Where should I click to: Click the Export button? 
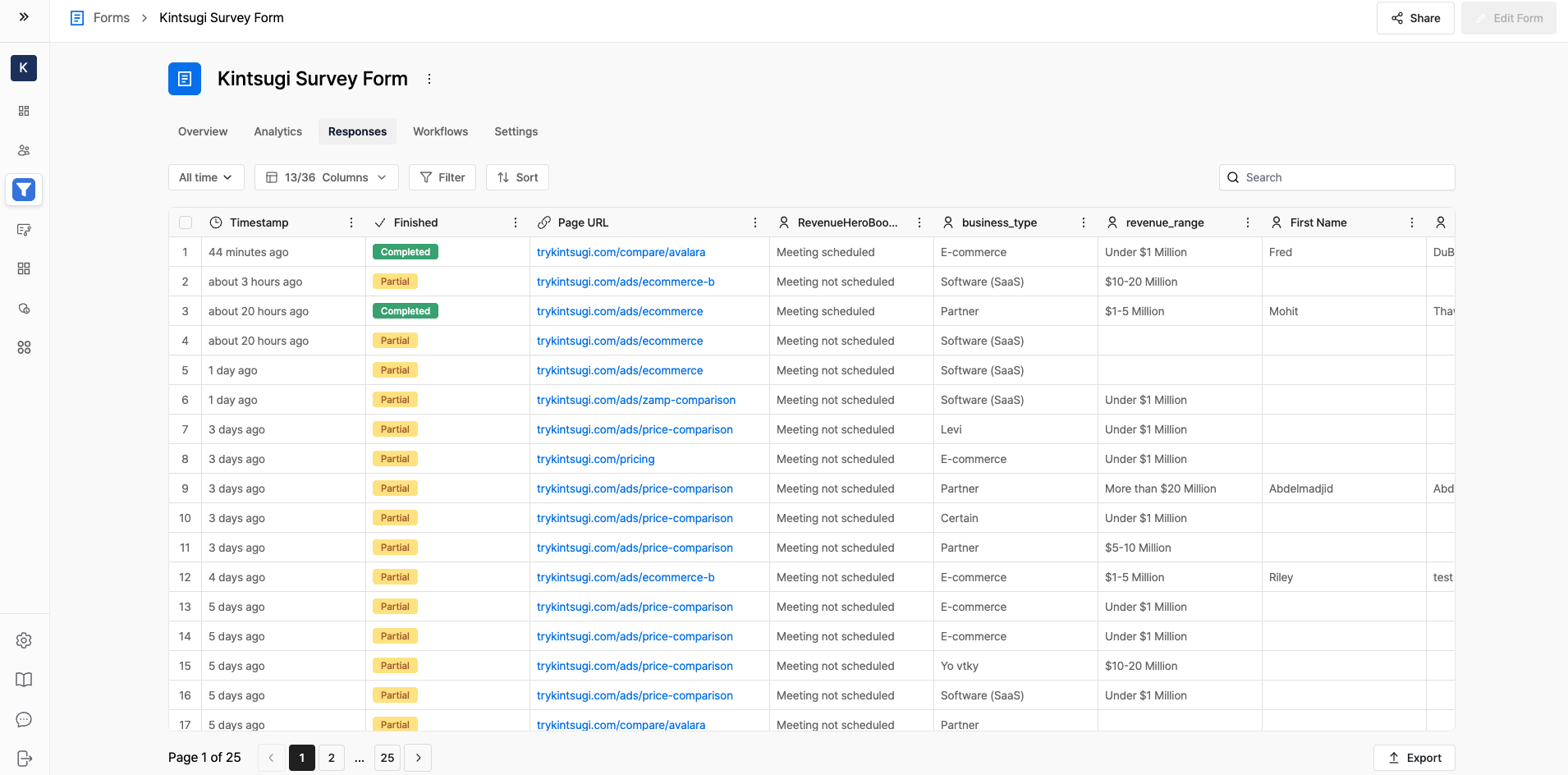(1414, 758)
